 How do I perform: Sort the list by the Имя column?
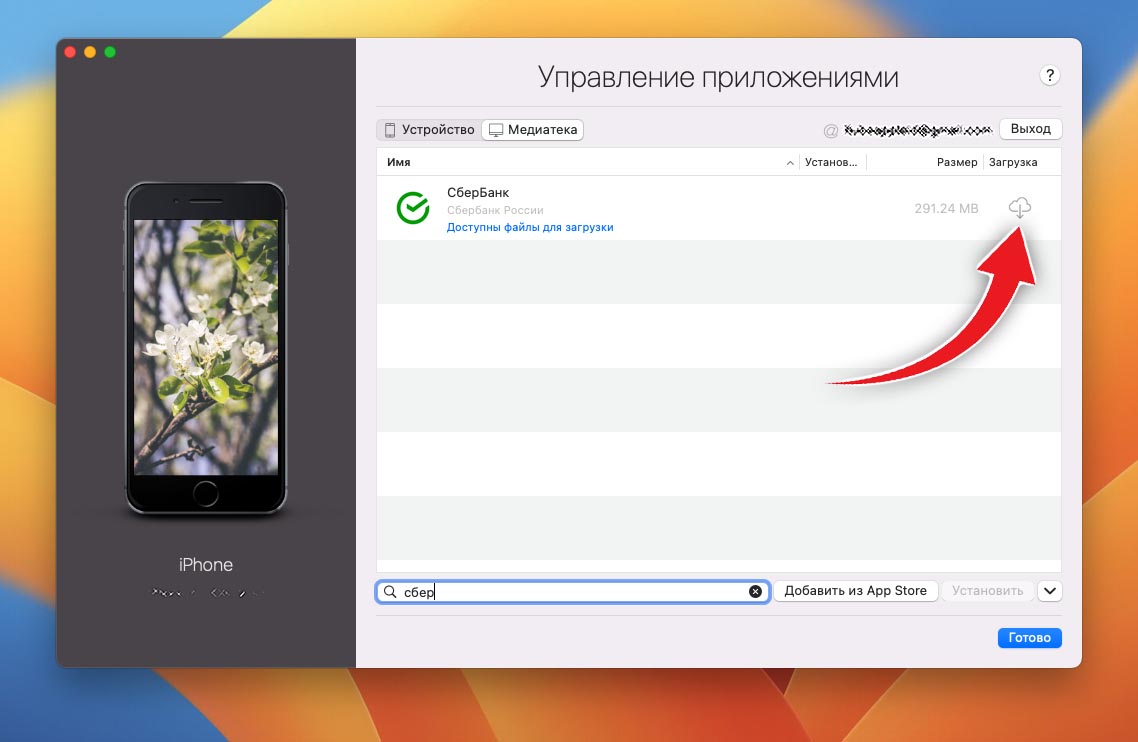398,162
